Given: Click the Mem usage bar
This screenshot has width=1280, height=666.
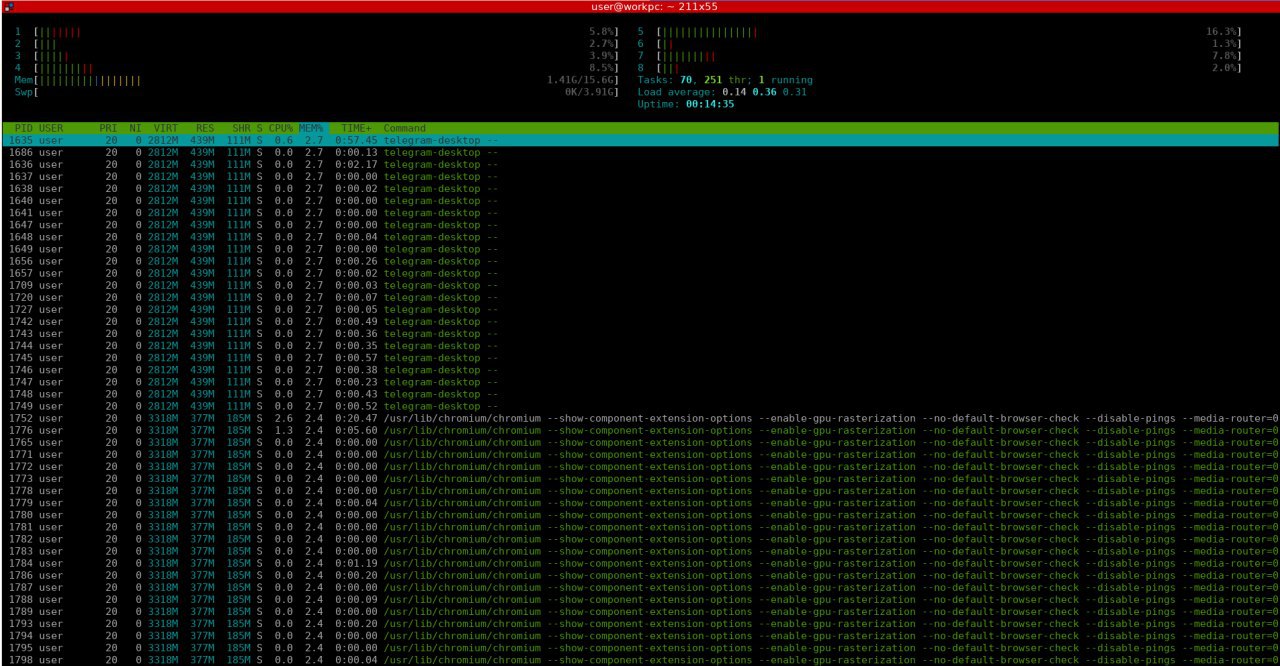Looking at the screenshot, I should point(319,80).
